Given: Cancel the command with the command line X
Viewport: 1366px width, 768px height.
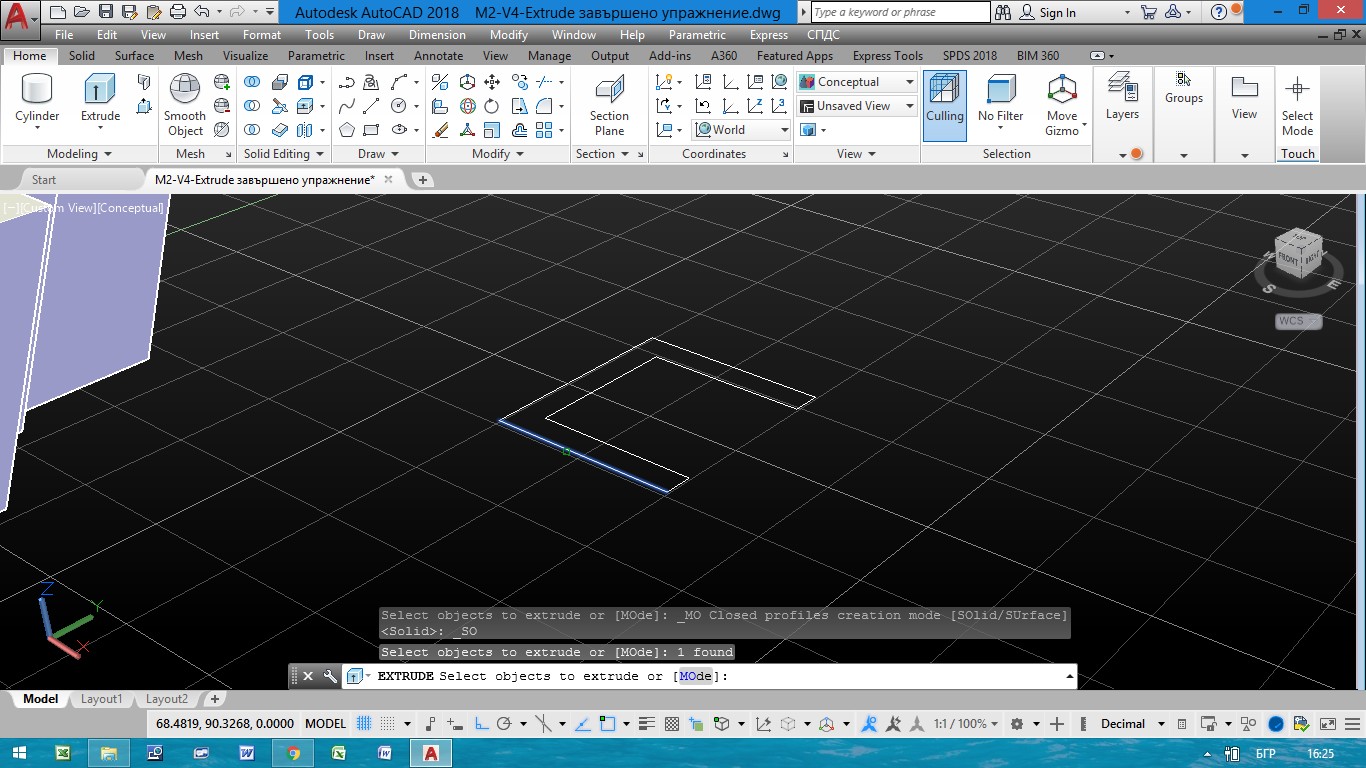Looking at the screenshot, I should [308, 677].
